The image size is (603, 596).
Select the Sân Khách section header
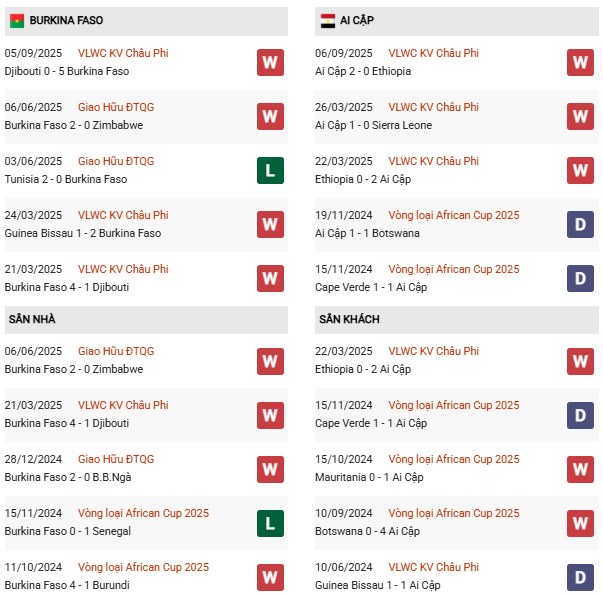[349, 319]
